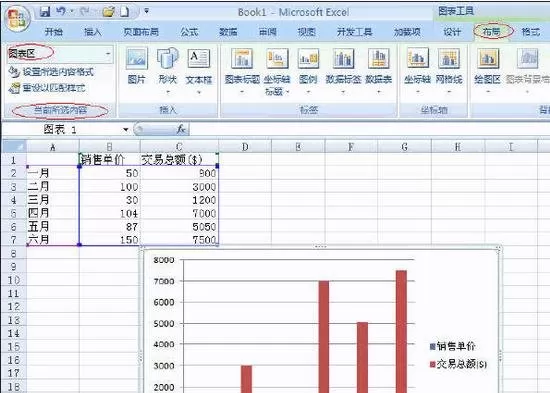The height and width of the screenshot is (393, 550).
Task: Switch to the 设计 (Design) chart tab
Action: pyautogui.click(x=452, y=32)
